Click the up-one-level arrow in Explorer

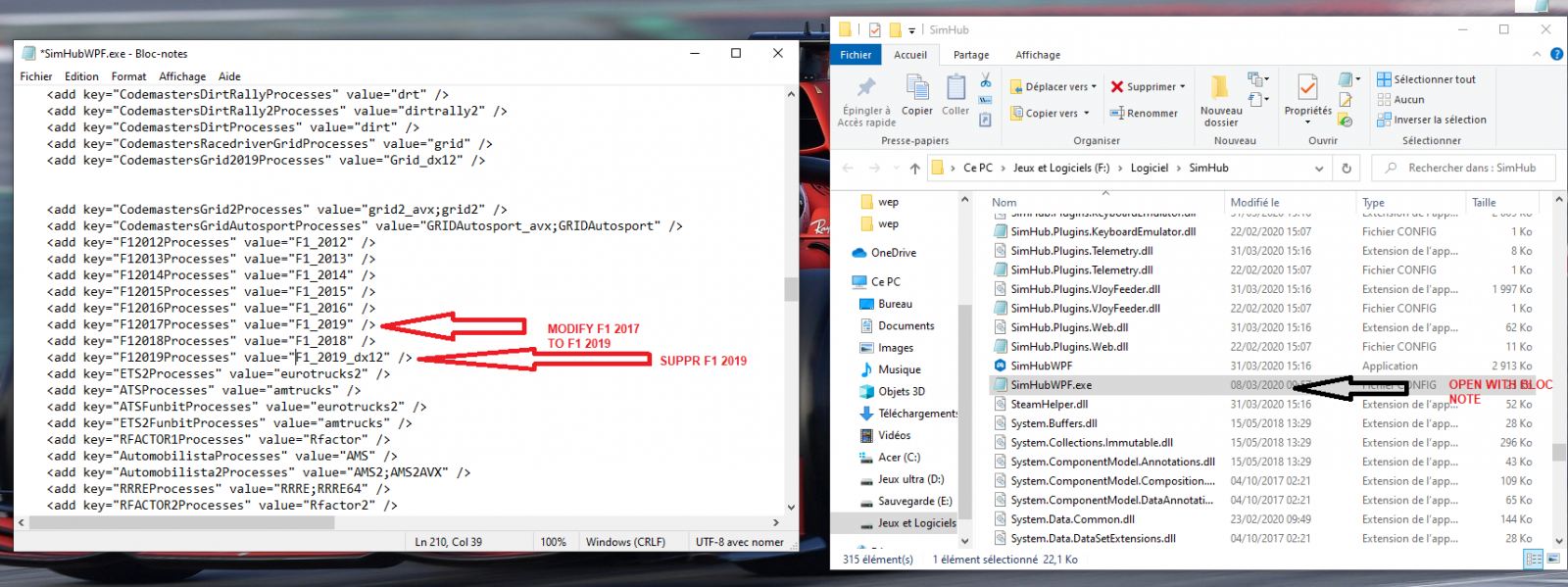(x=914, y=169)
